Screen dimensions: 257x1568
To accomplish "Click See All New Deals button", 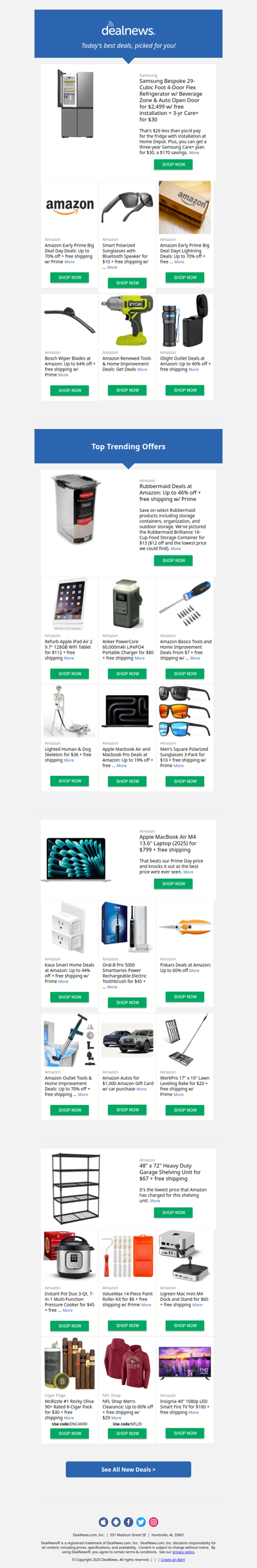I will coord(128,1469).
